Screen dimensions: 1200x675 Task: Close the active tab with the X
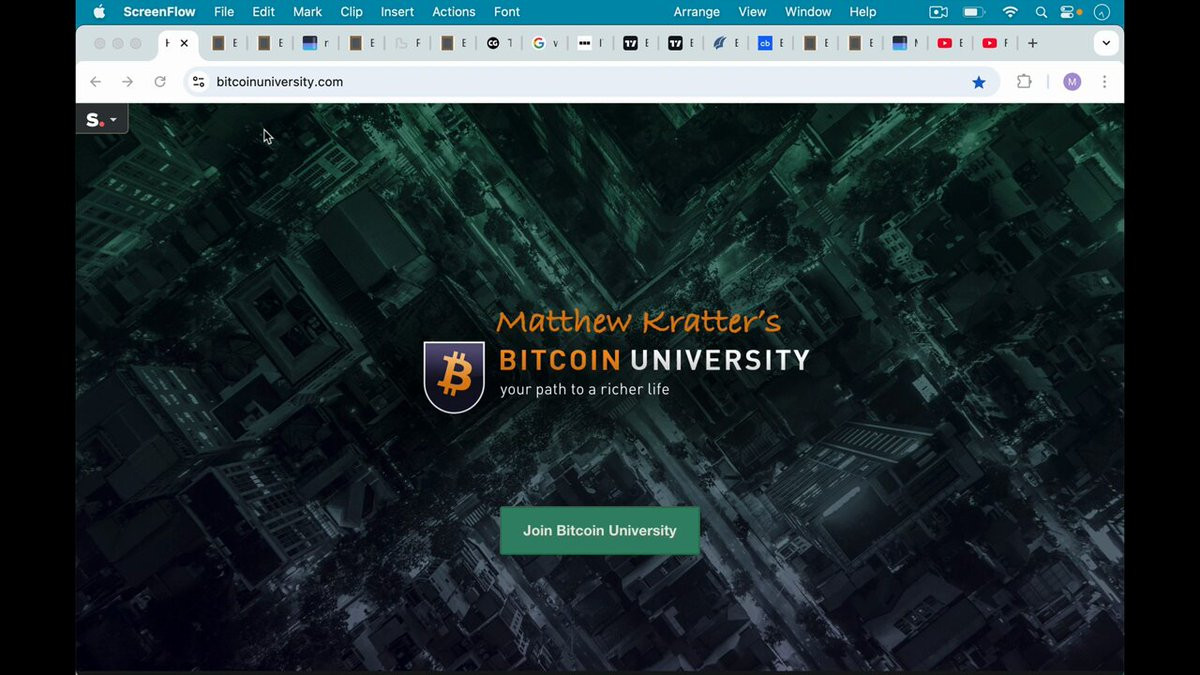[184, 43]
